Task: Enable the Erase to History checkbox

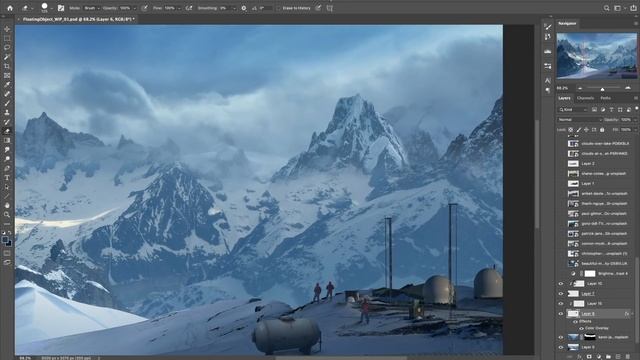Action: (279, 8)
